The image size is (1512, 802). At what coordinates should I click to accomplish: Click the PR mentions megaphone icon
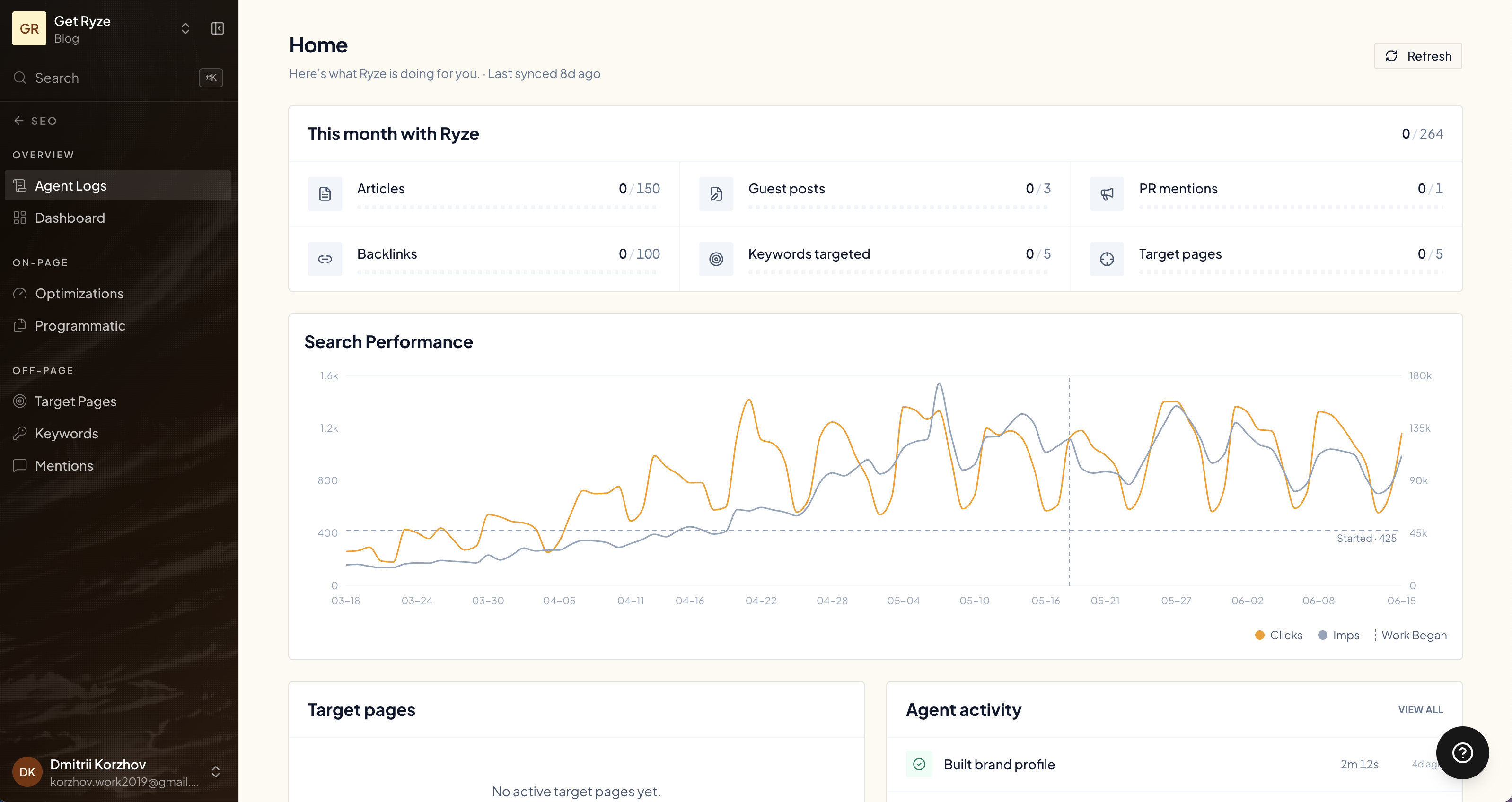click(1107, 193)
